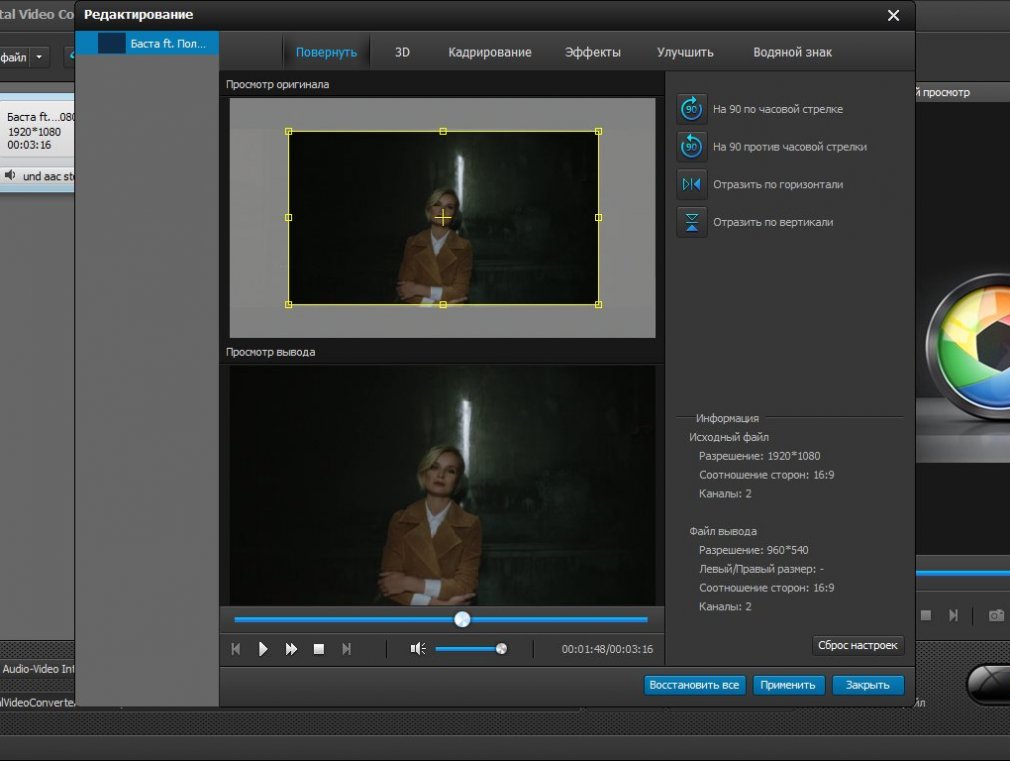Apply changes with Применить button
This screenshot has width=1010, height=761.
(x=787, y=685)
